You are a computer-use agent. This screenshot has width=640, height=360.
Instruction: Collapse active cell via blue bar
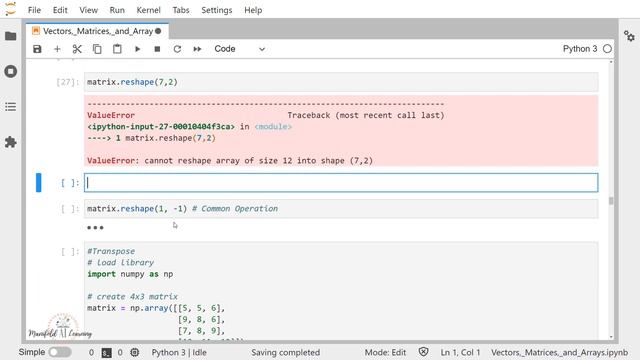coord(38,182)
